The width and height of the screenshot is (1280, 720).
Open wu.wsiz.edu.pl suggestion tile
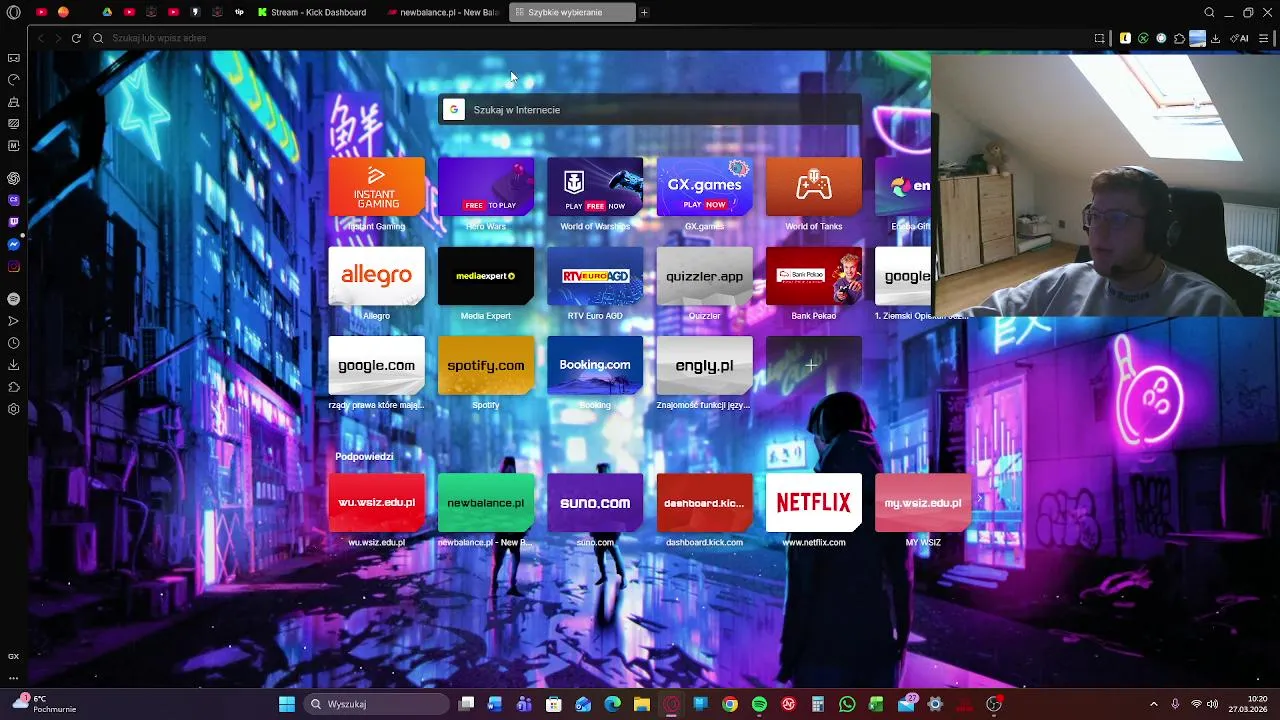(x=376, y=503)
